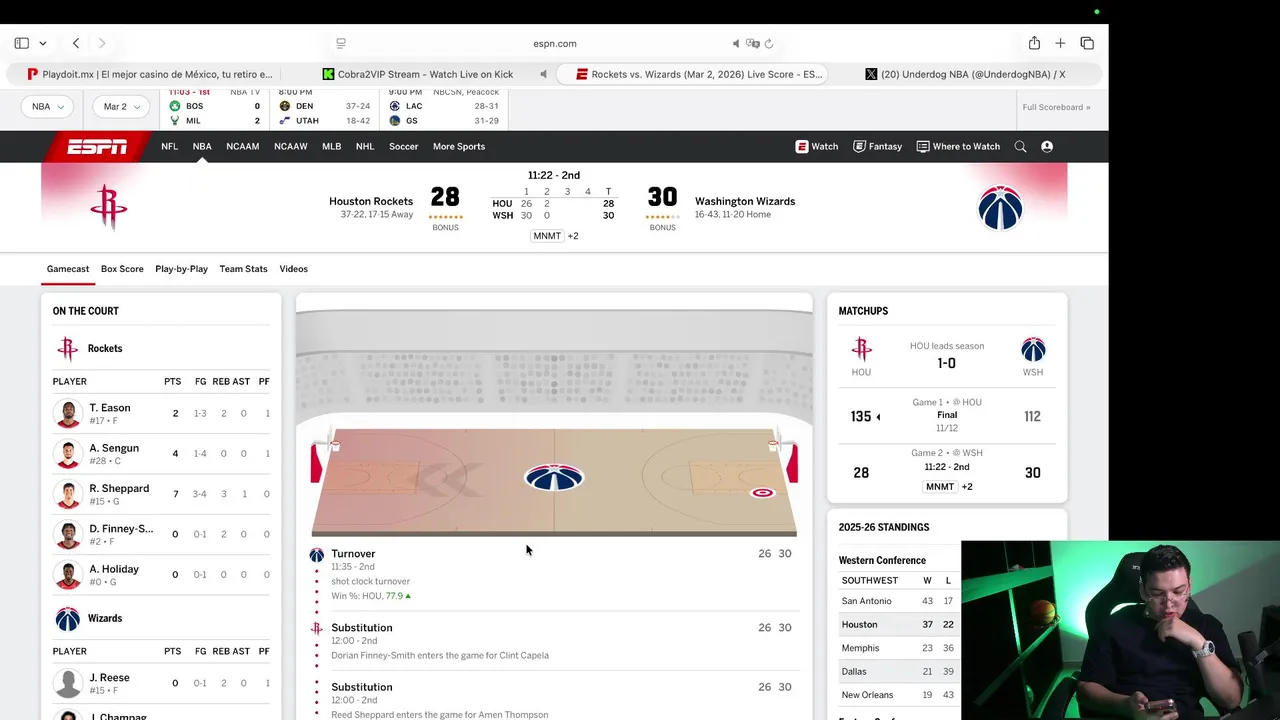Toggle the Safari sidebar icon
Viewport: 1280px width, 720px height.
tap(21, 43)
